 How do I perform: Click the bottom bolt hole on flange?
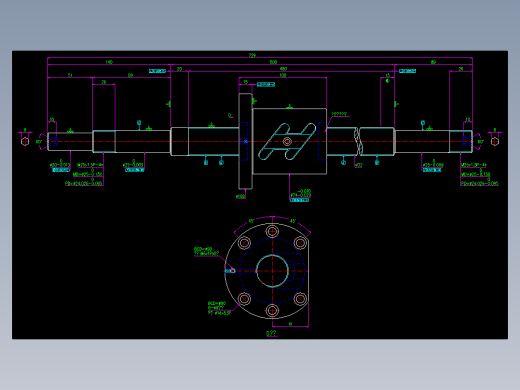click(272, 311)
